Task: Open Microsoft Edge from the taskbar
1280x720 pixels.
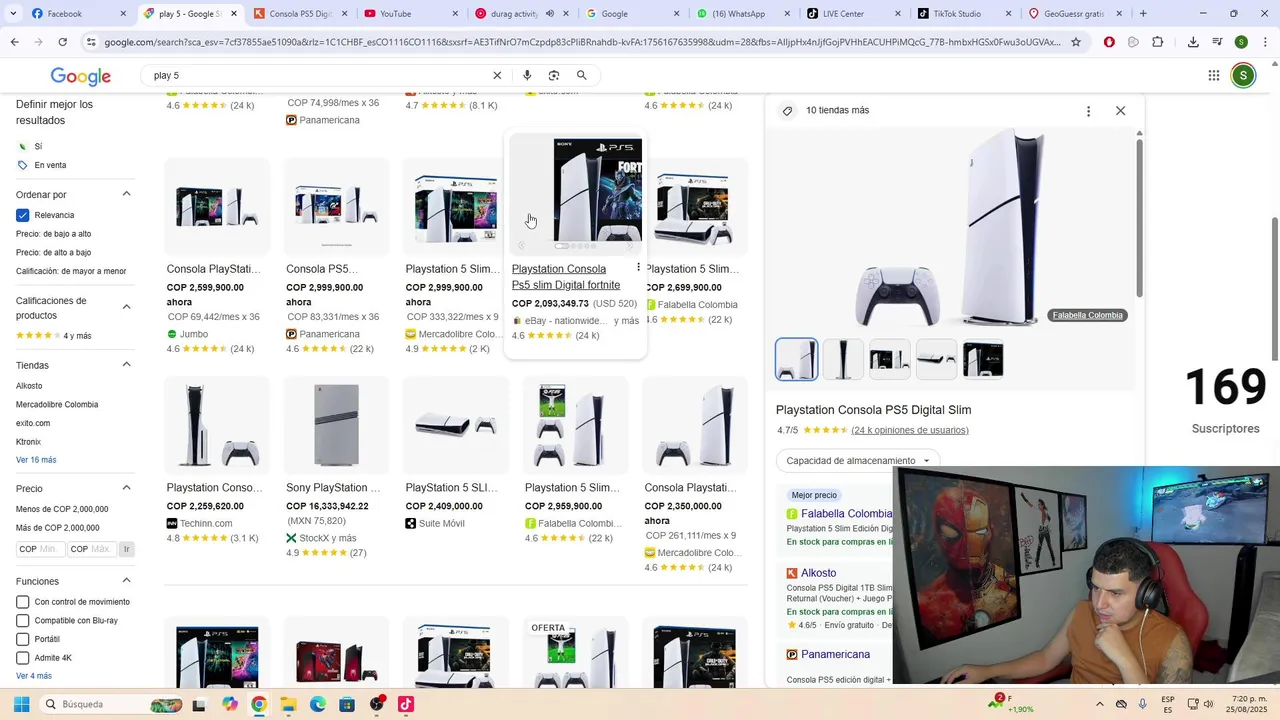Action: [x=318, y=704]
